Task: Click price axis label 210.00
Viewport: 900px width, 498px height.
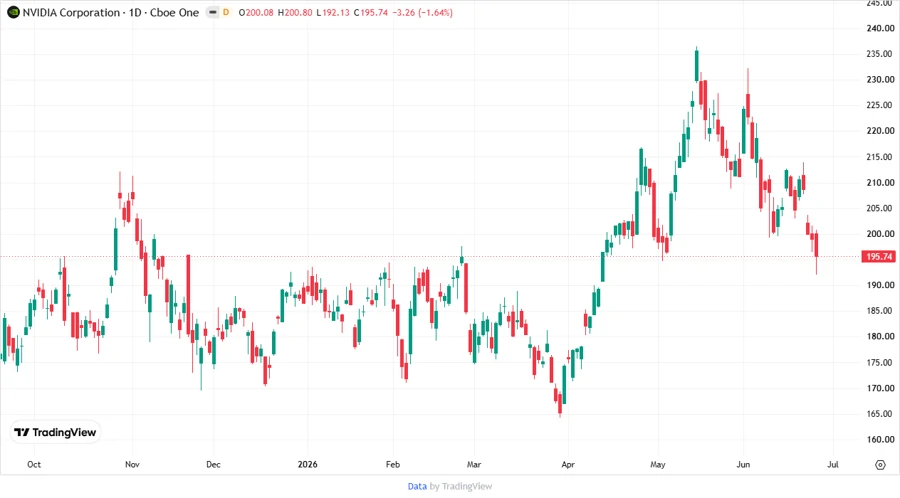Action: (880, 182)
